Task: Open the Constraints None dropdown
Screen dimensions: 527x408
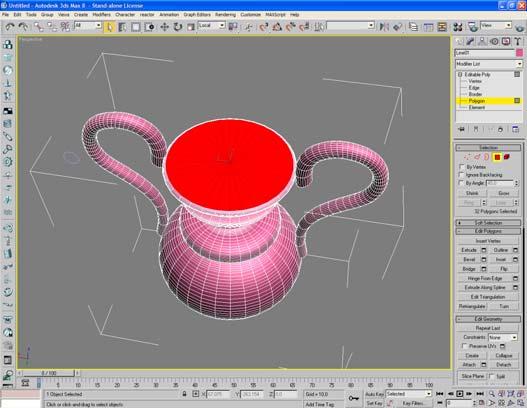Action: pyautogui.click(x=502, y=337)
